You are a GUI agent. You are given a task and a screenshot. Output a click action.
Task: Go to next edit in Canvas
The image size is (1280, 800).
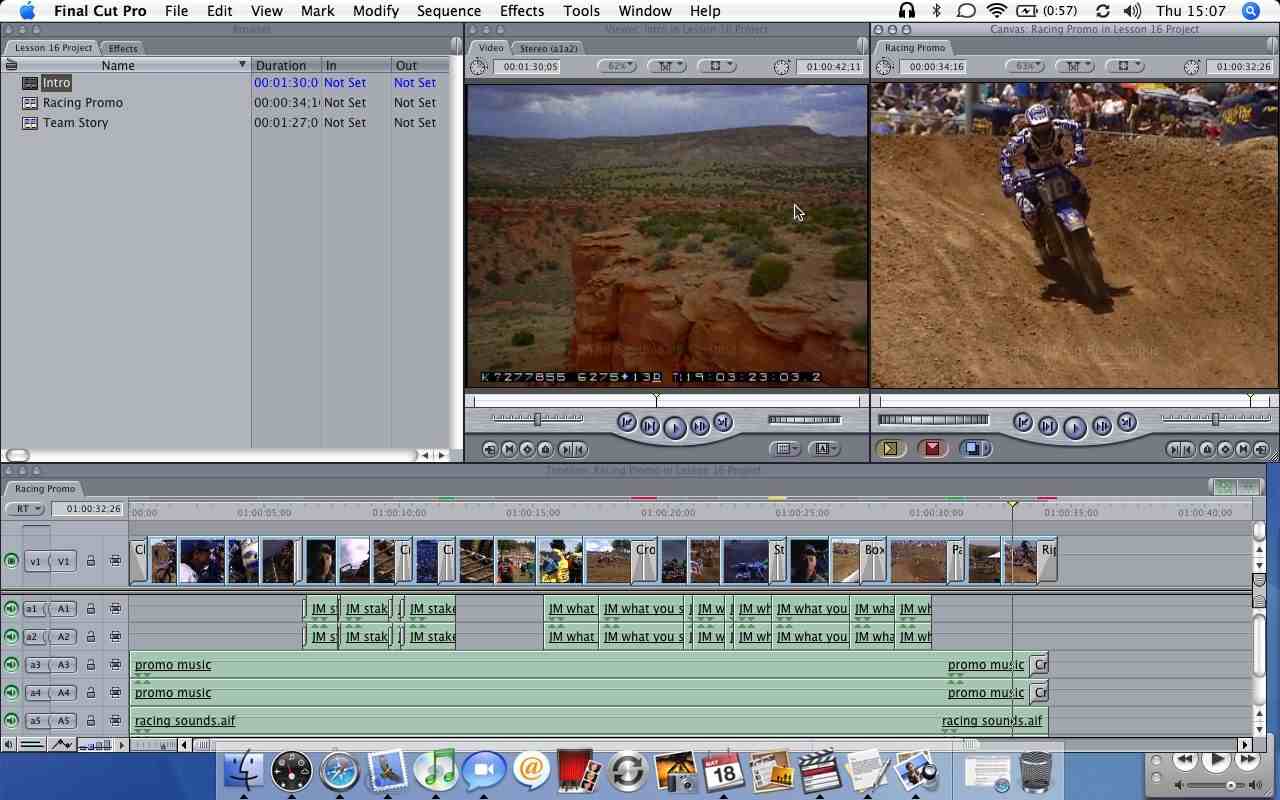[1127, 423]
